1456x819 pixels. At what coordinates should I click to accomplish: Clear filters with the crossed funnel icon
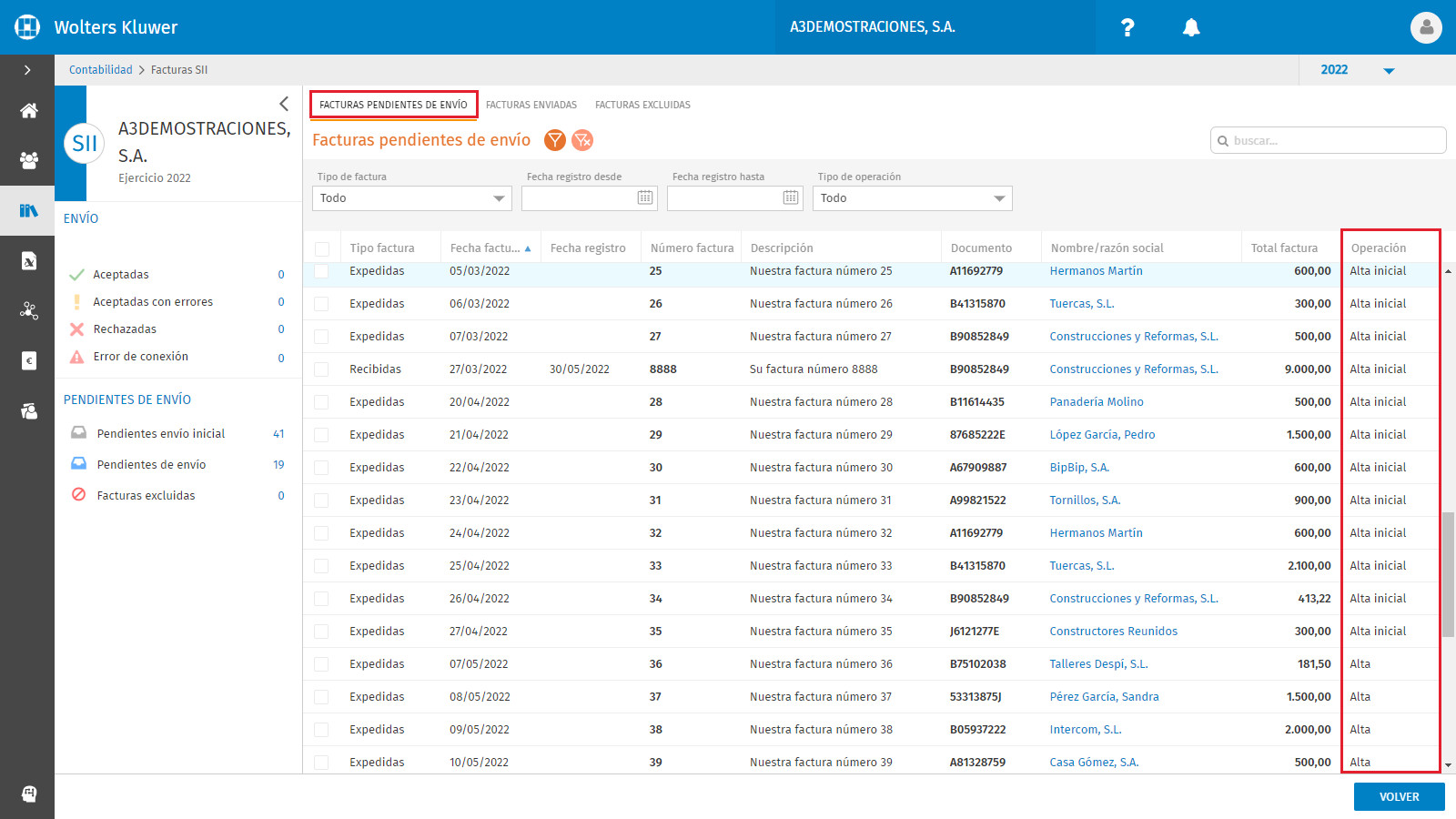[582, 140]
